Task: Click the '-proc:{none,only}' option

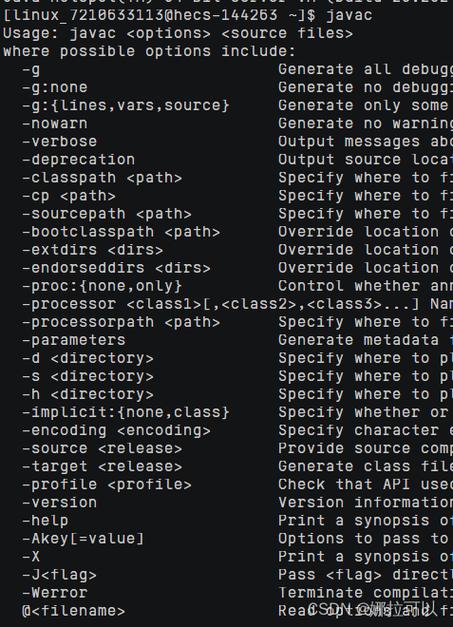Action: [x=102, y=286]
